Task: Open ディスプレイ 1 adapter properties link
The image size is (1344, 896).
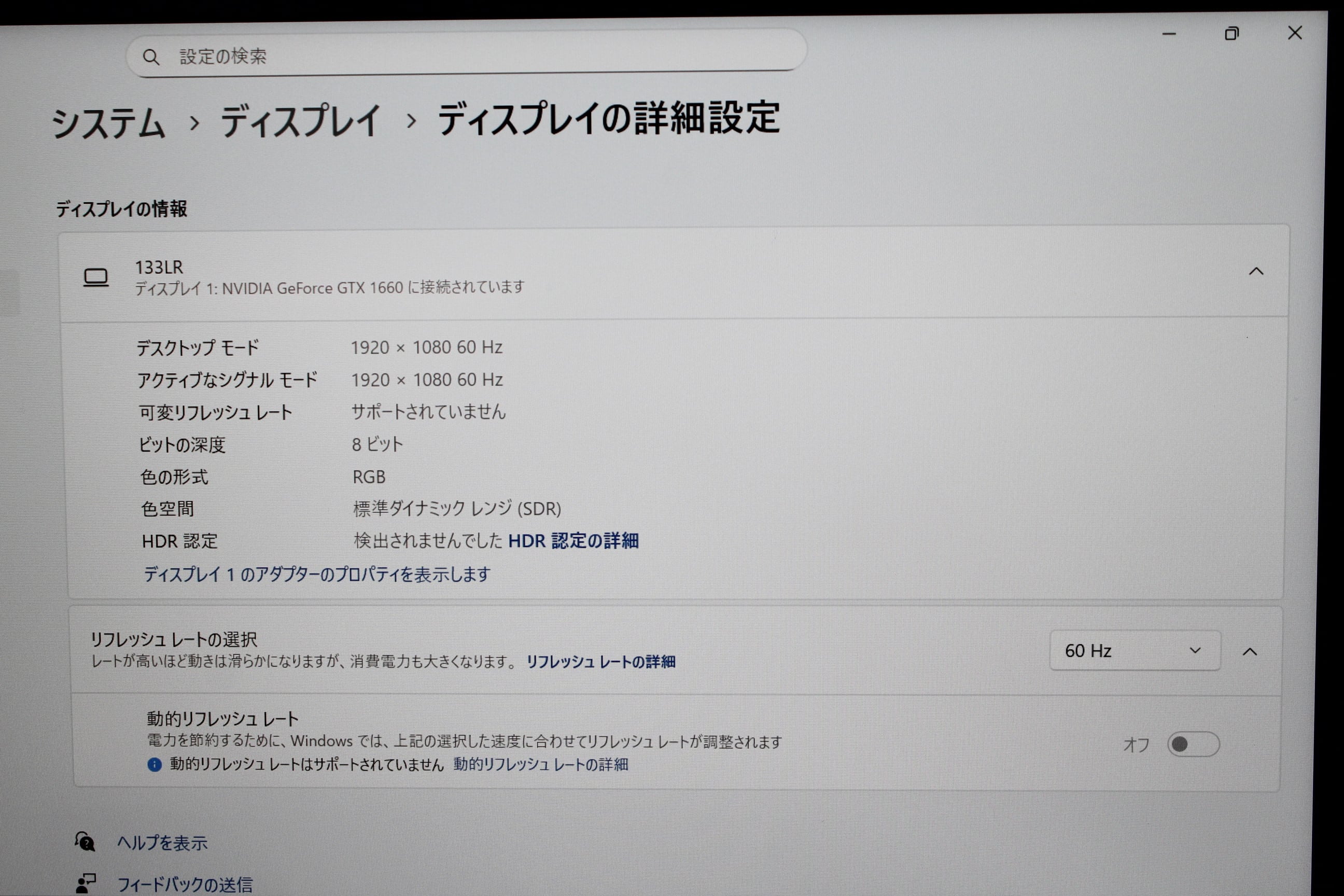Action: tap(317, 575)
